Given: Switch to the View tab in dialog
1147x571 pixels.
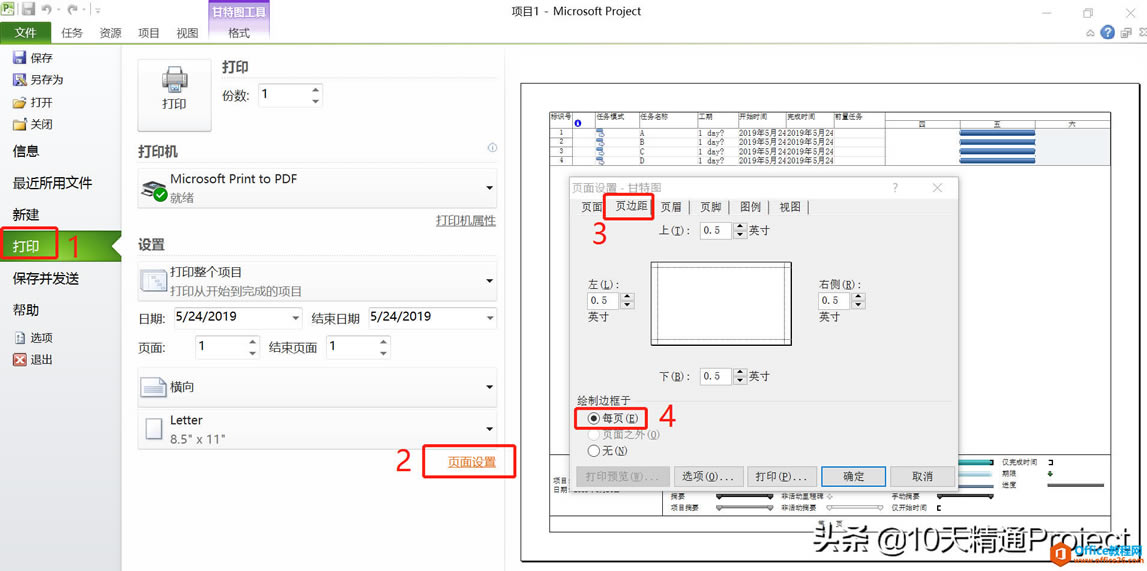Looking at the screenshot, I should click(x=790, y=207).
